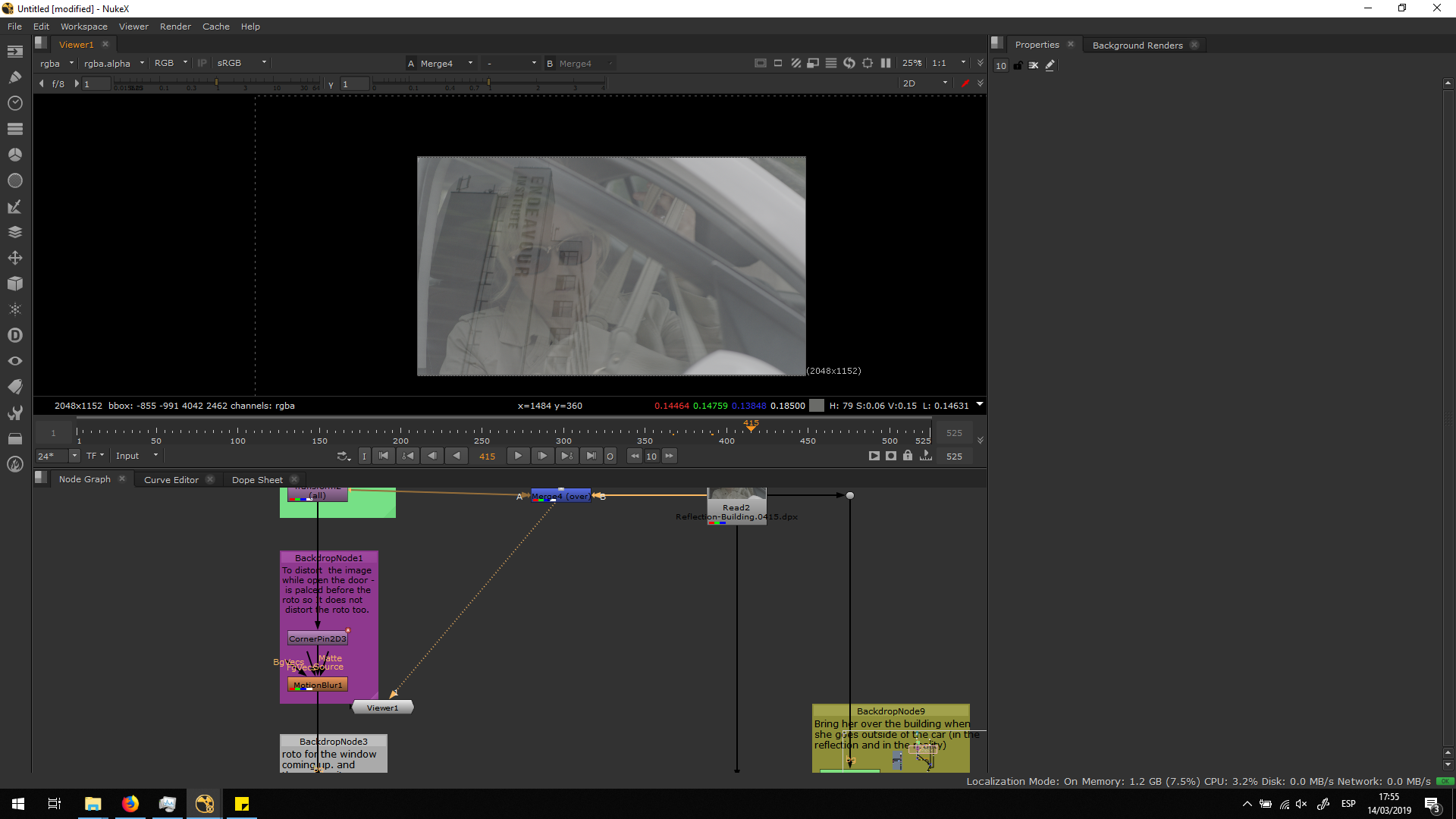Open the Transform nodes toolbar icon
Image resolution: width=1456 pixels, height=819 pixels.
coord(14,258)
